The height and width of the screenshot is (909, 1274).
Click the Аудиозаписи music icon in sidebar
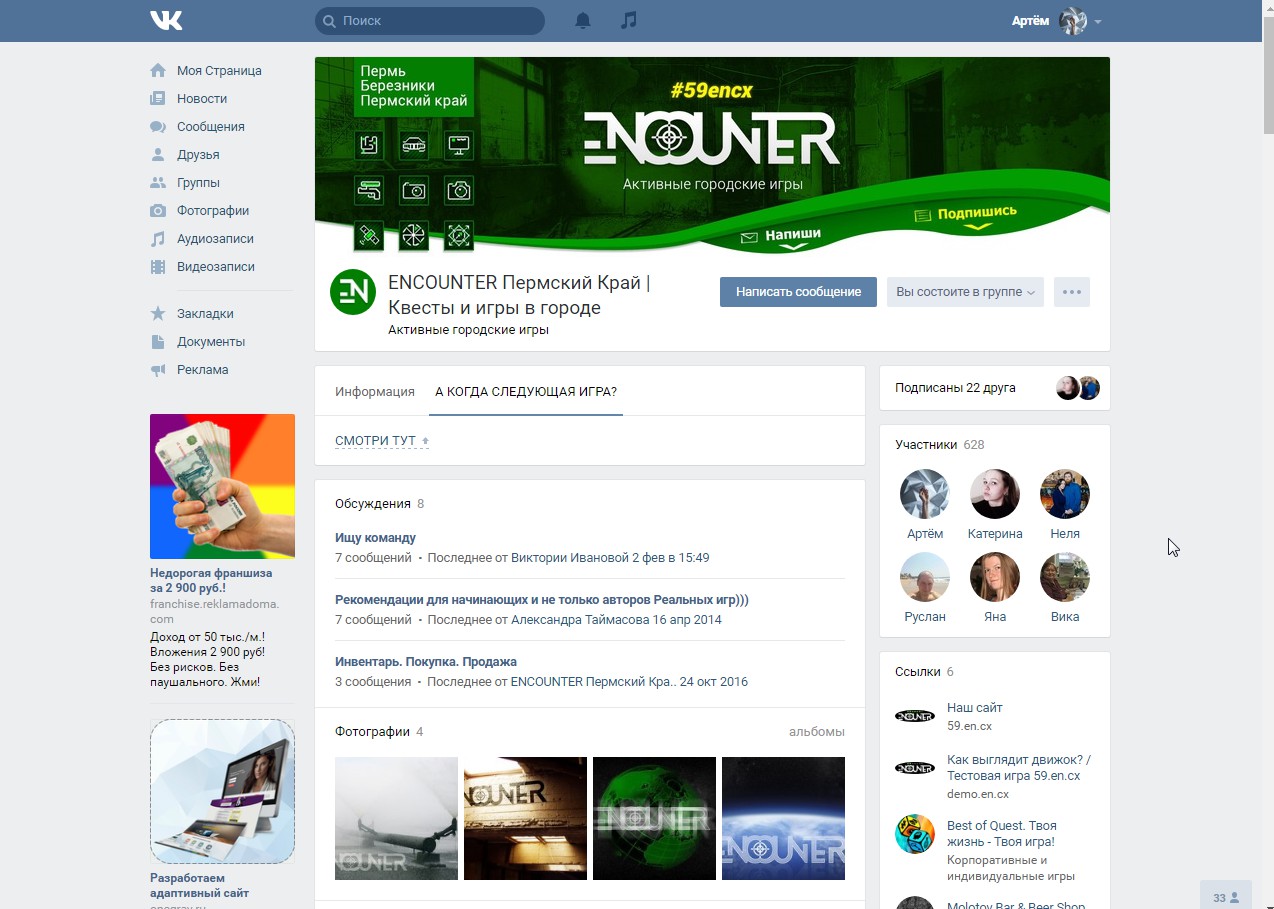click(x=158, y=239)
